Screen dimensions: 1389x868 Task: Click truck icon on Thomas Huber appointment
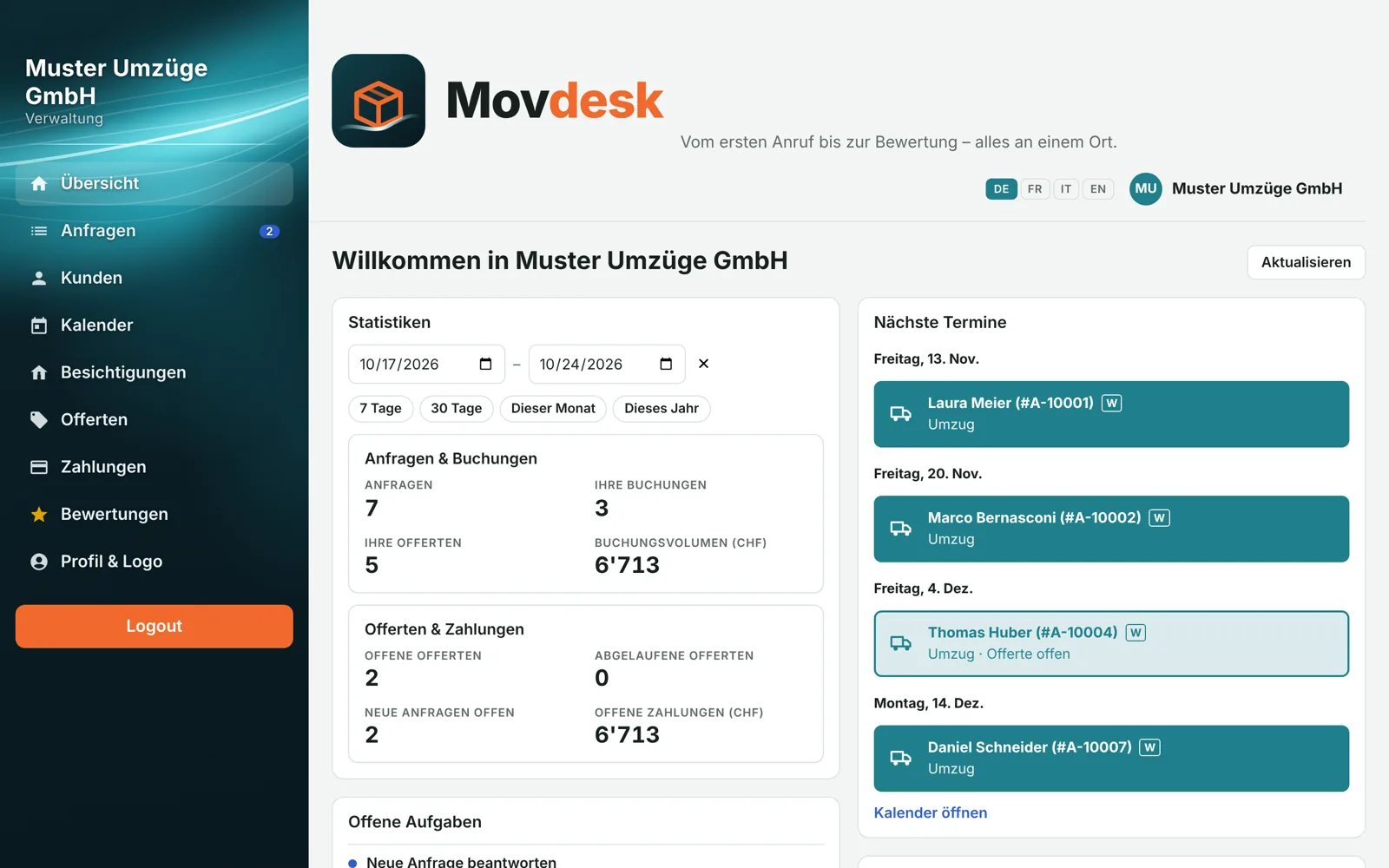coord(901,643)
